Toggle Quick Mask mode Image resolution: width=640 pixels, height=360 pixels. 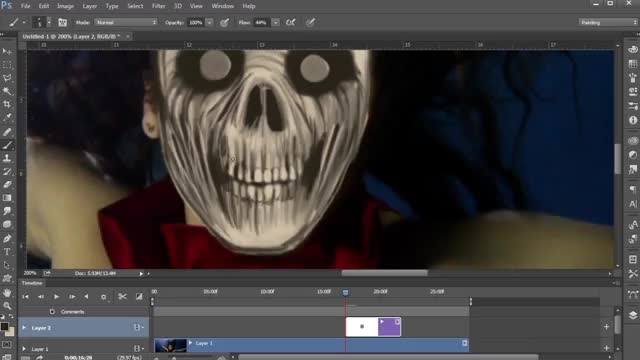(7, 345)
